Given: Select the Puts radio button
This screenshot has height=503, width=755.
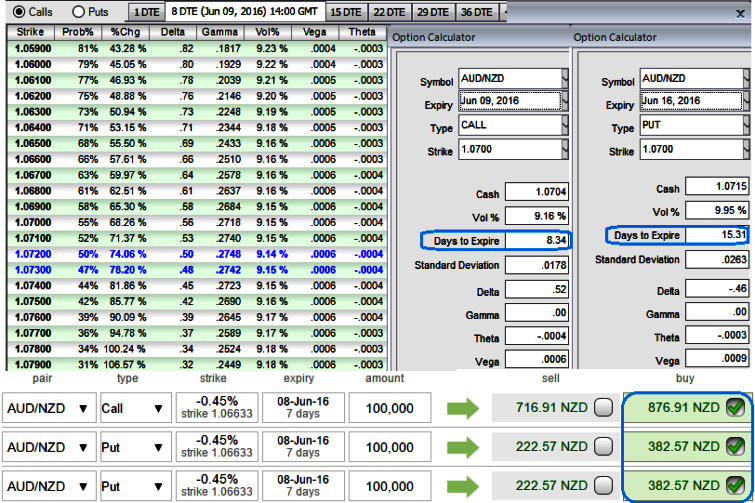Looking at the screenshot, I should [79, 11].
